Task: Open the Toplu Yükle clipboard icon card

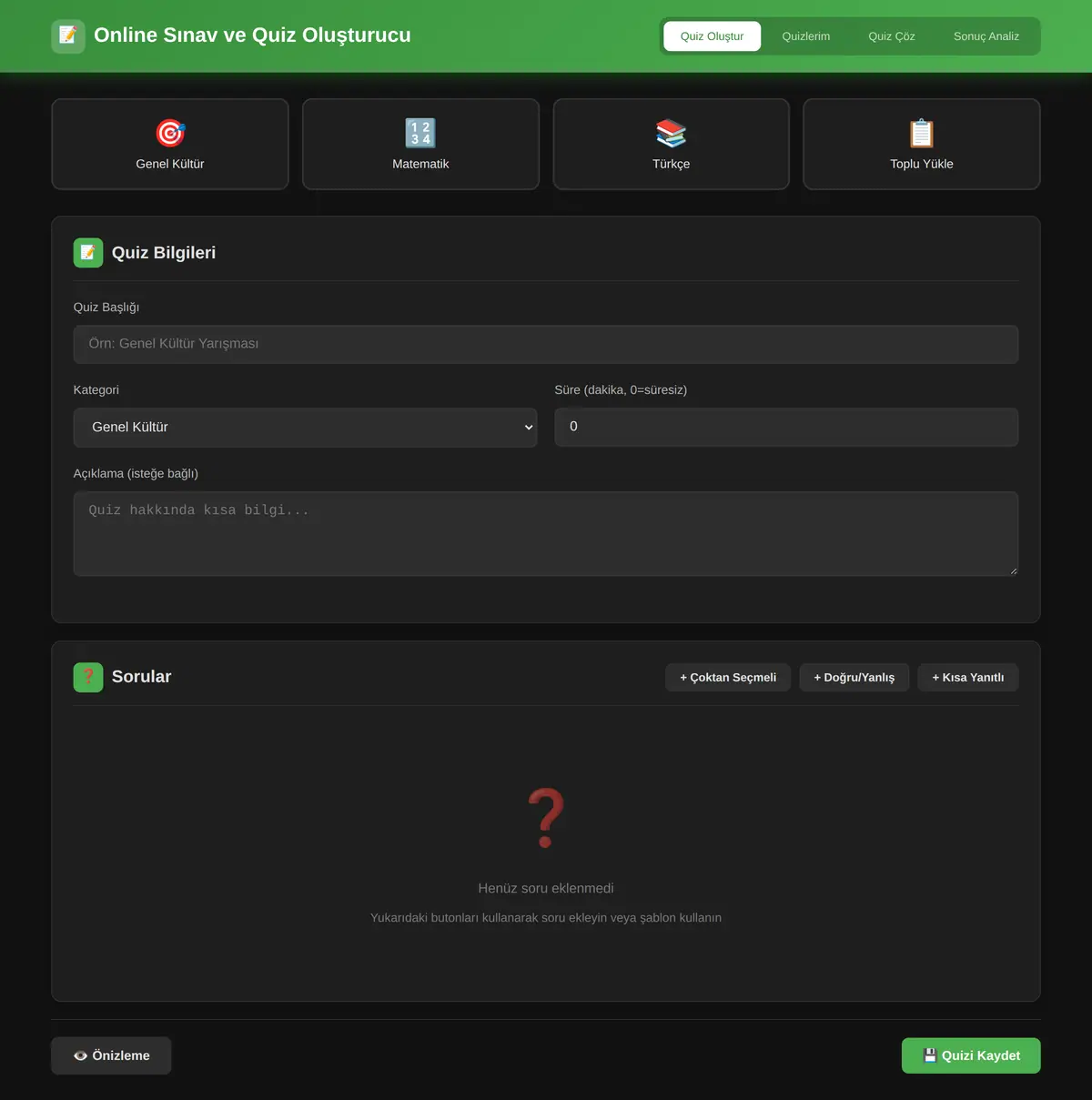Action: (922, 134)
